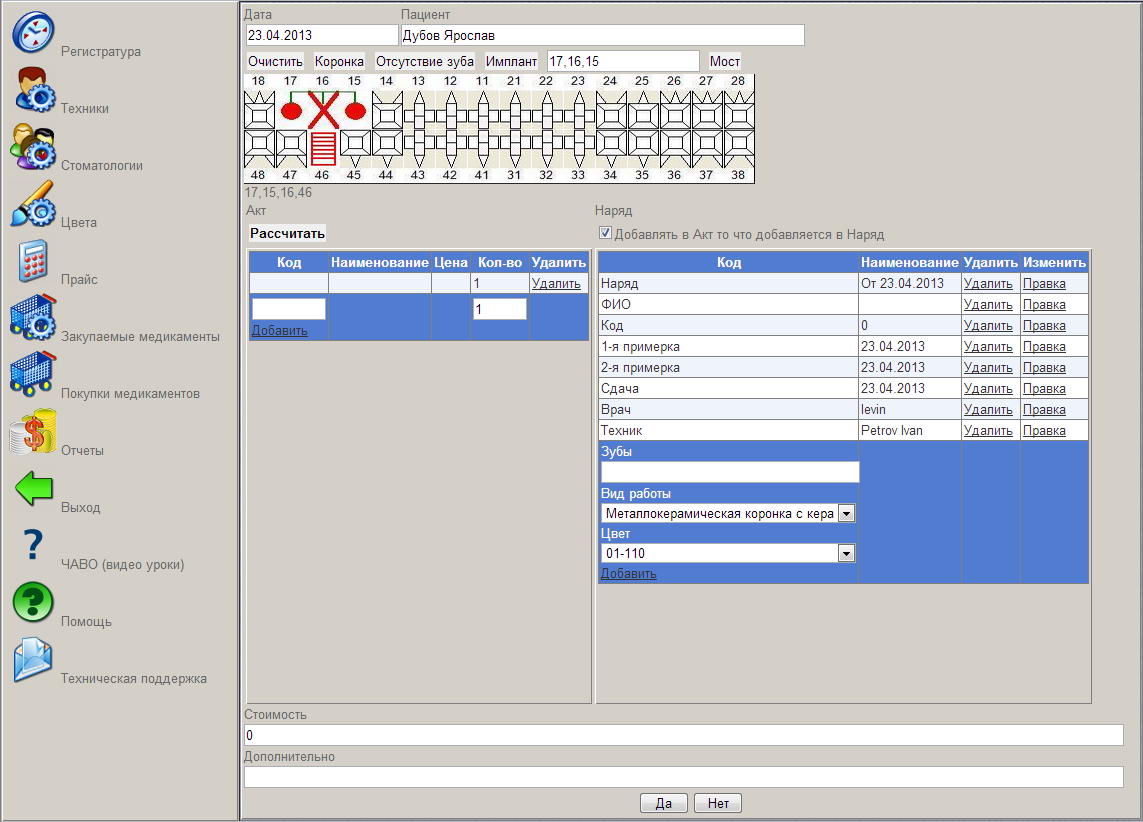1143x822 pixels.
Task: Open the Цвет 01-110 dropdown
Action: [x=846, y=553]
